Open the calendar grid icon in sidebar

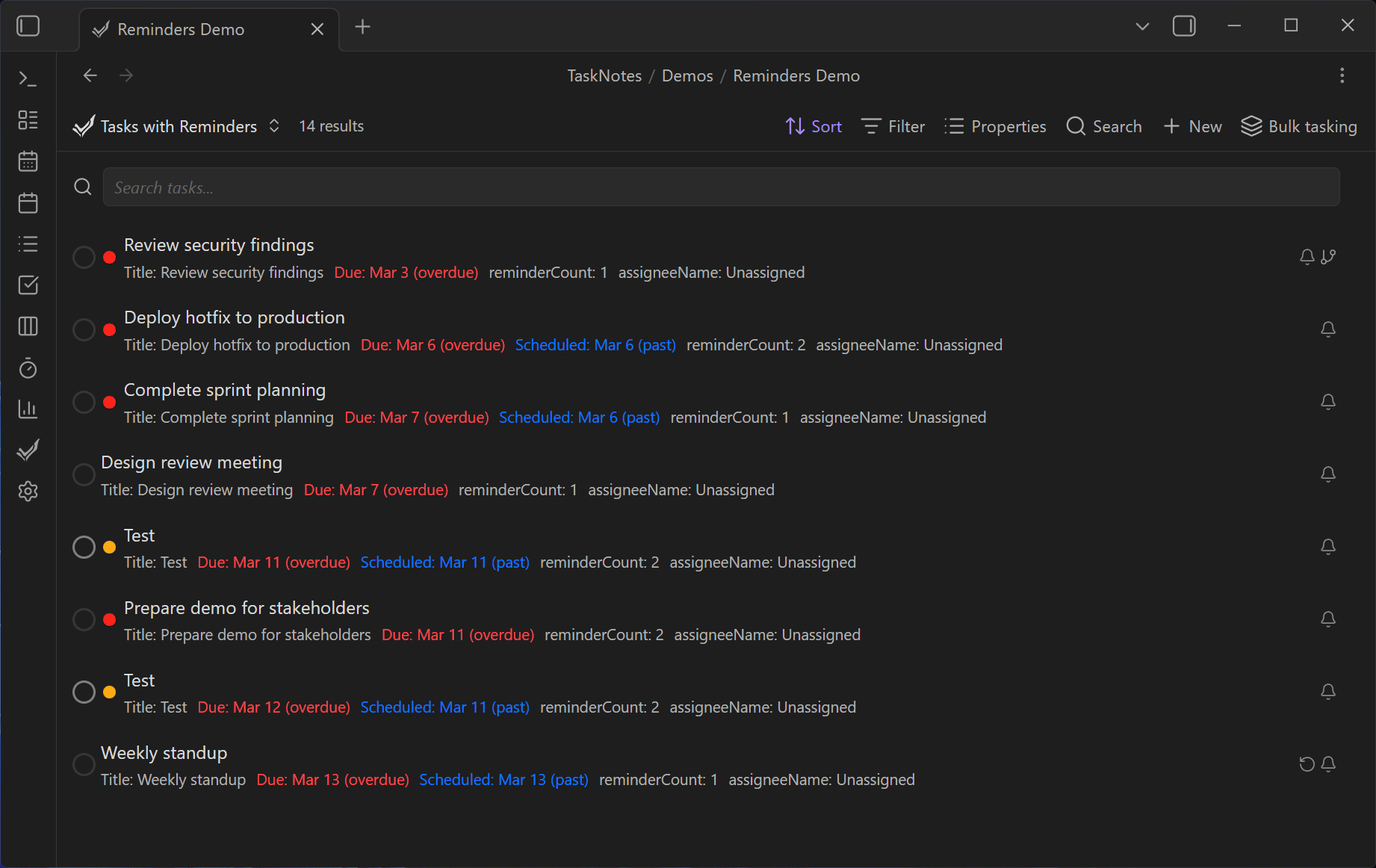pyautogui.click(x=28, y=161)
